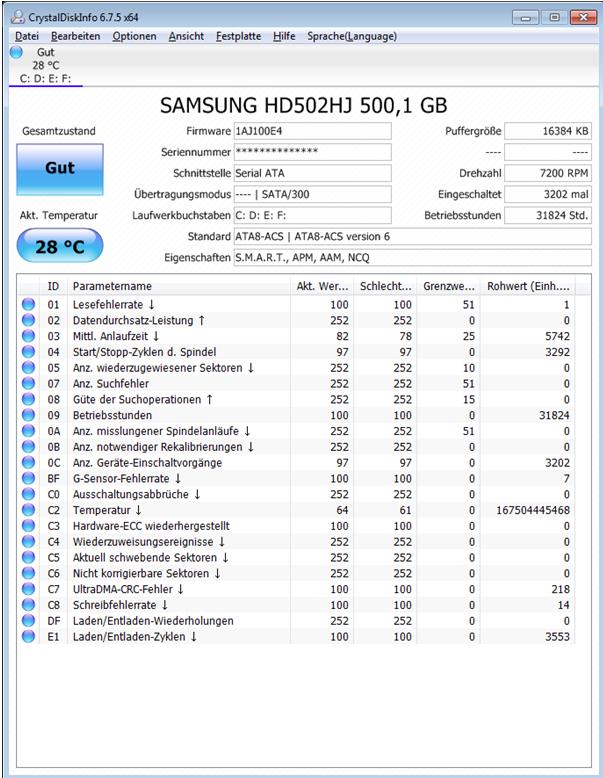Click the Firmware field showing 1AJ100E4
Viewport: 603px width, 778px height.
(x=313, y=131)
